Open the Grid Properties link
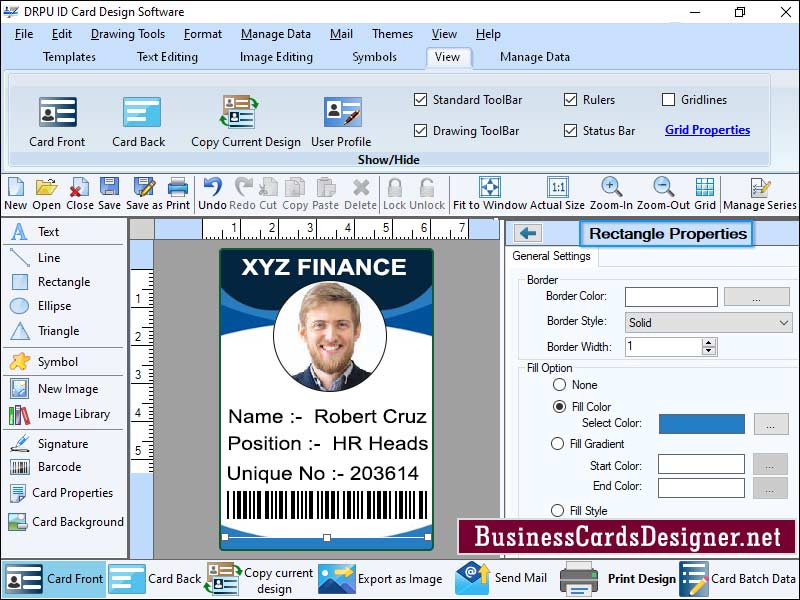This screenshot has height=600, width=800. pyautogui.click(x=707, y=130)
